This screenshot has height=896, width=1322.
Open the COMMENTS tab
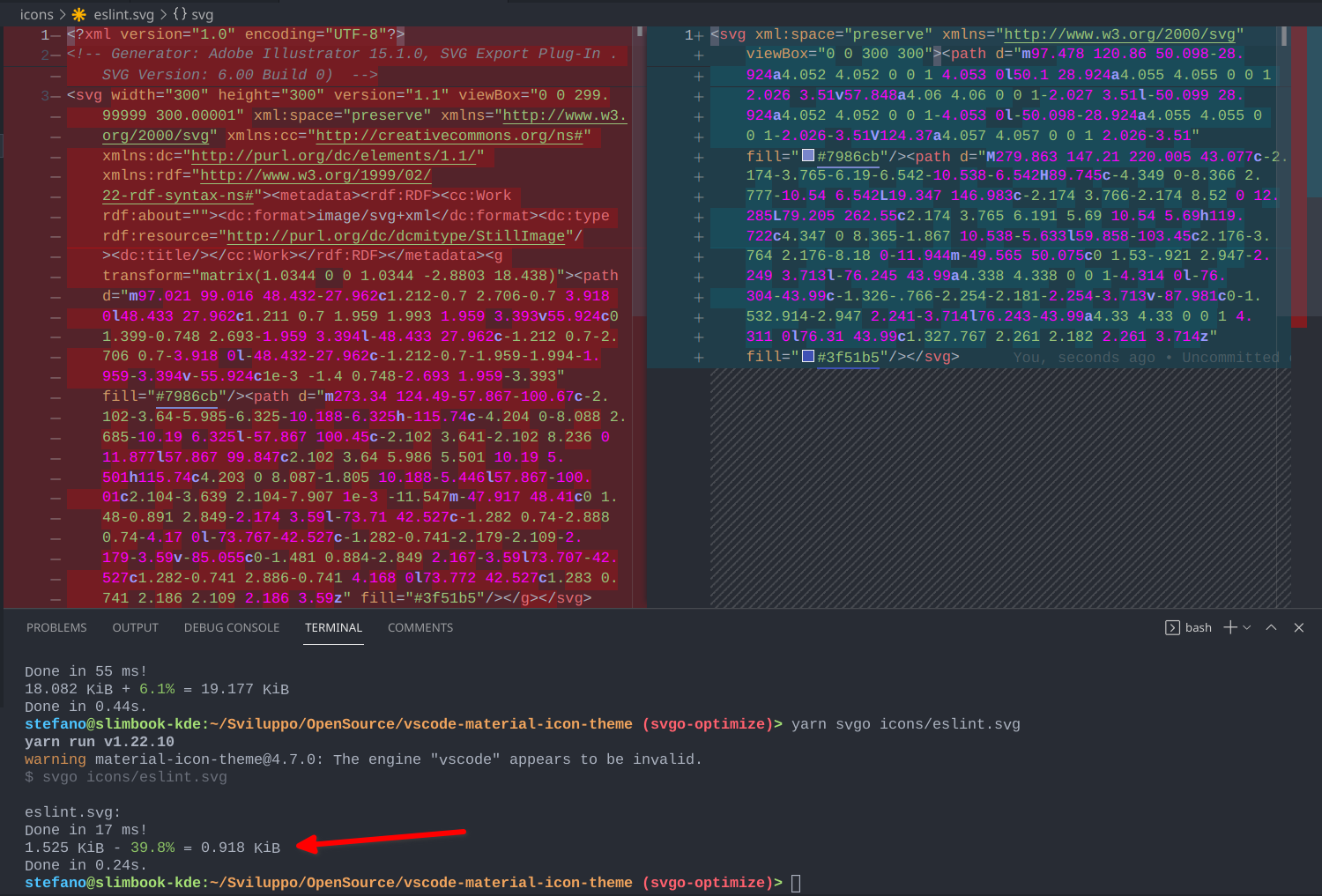pos(420,627)
